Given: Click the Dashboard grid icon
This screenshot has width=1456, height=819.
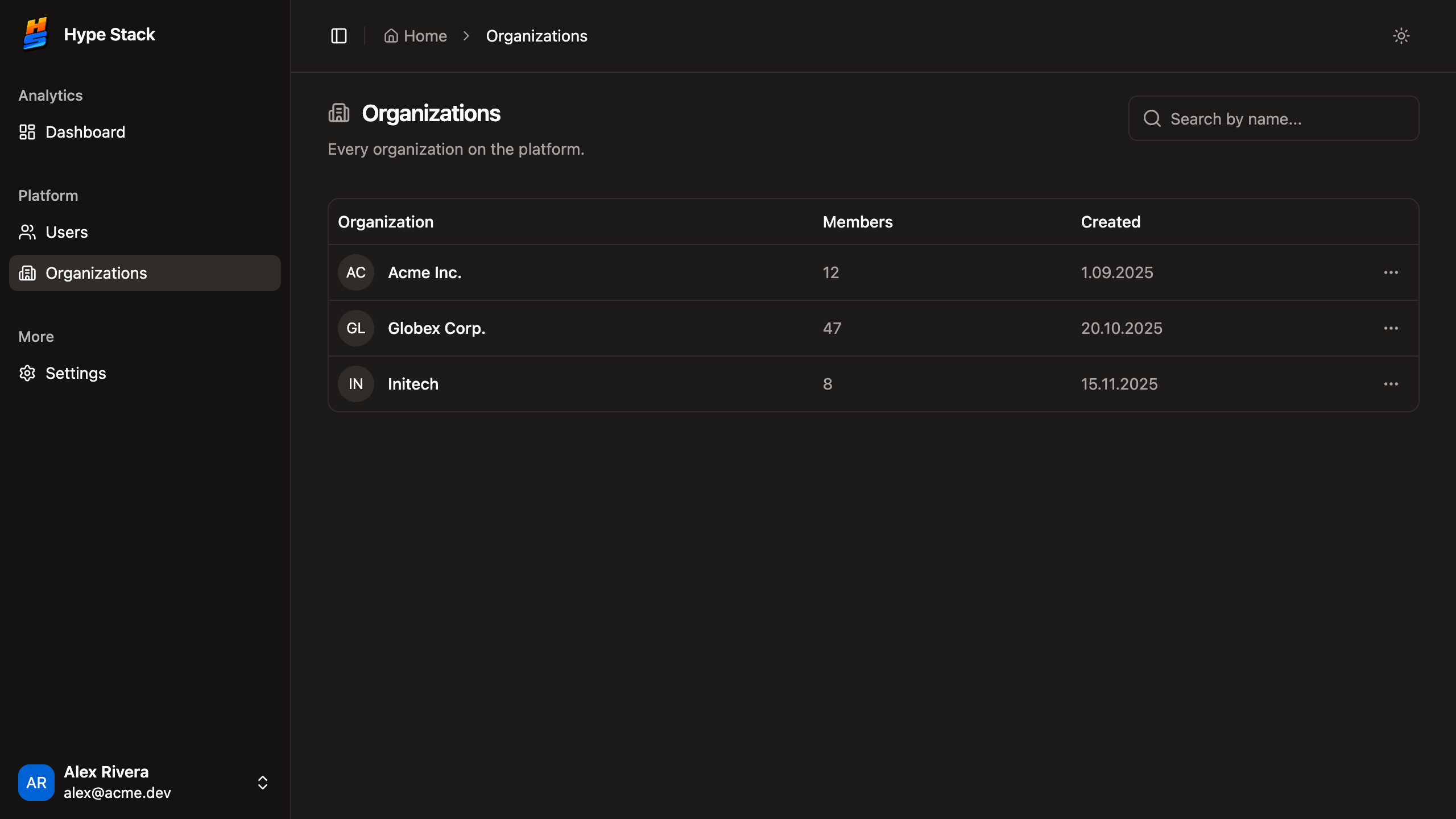Looking at the screenshot, I should (x=27, y=132).
